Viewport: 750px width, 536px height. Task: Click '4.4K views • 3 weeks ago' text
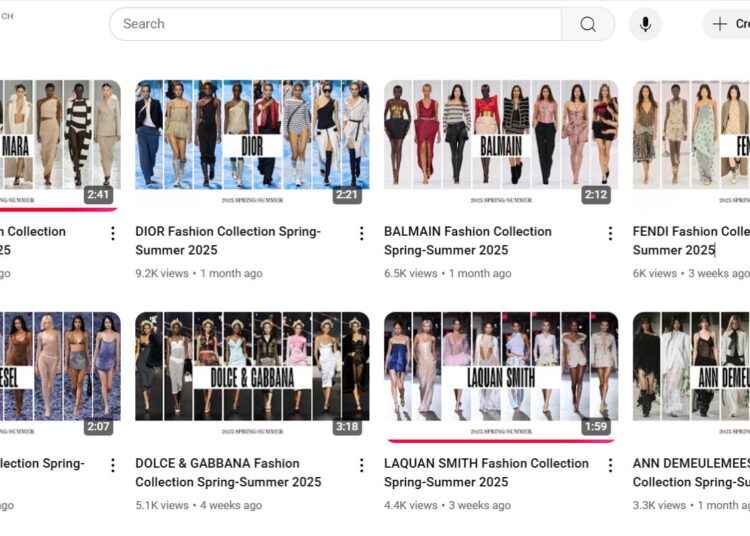point(447,505)
